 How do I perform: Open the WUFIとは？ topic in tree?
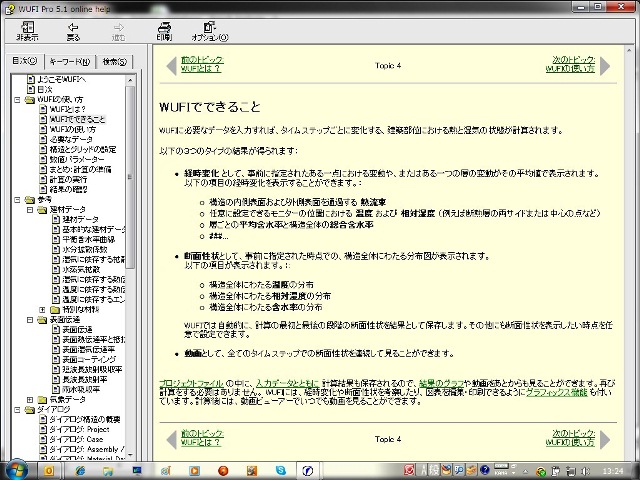point(67,109)
